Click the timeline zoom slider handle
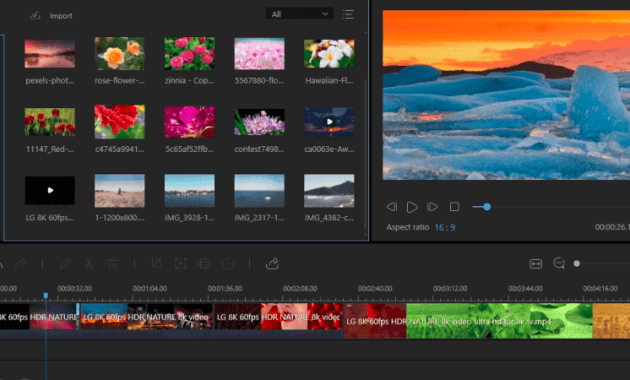The height and width of the screenshot is (380, 630). pyautogui.click(x=577, y=264)
